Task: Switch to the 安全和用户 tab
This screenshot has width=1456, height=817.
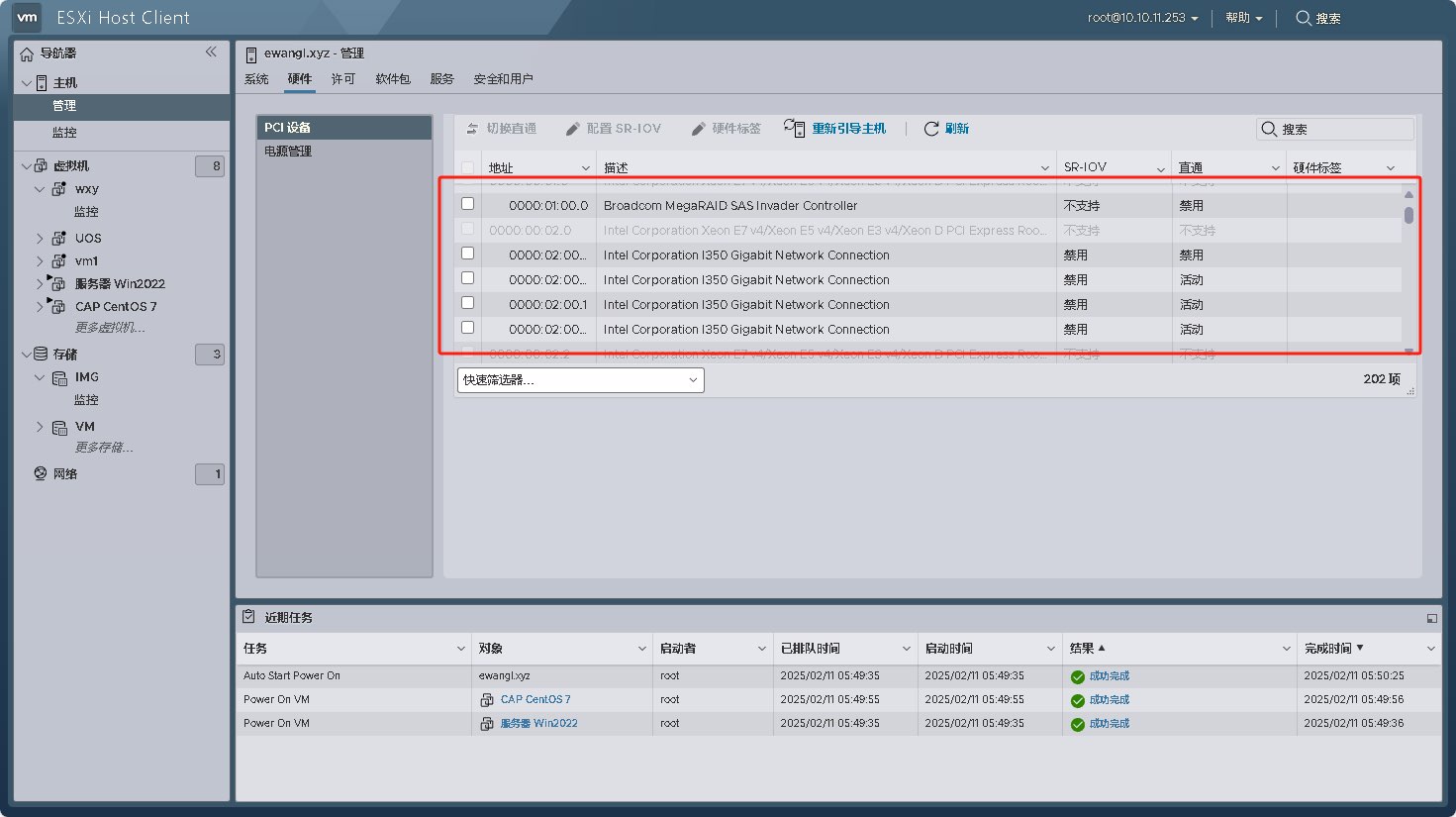Action: pos(503,79)
